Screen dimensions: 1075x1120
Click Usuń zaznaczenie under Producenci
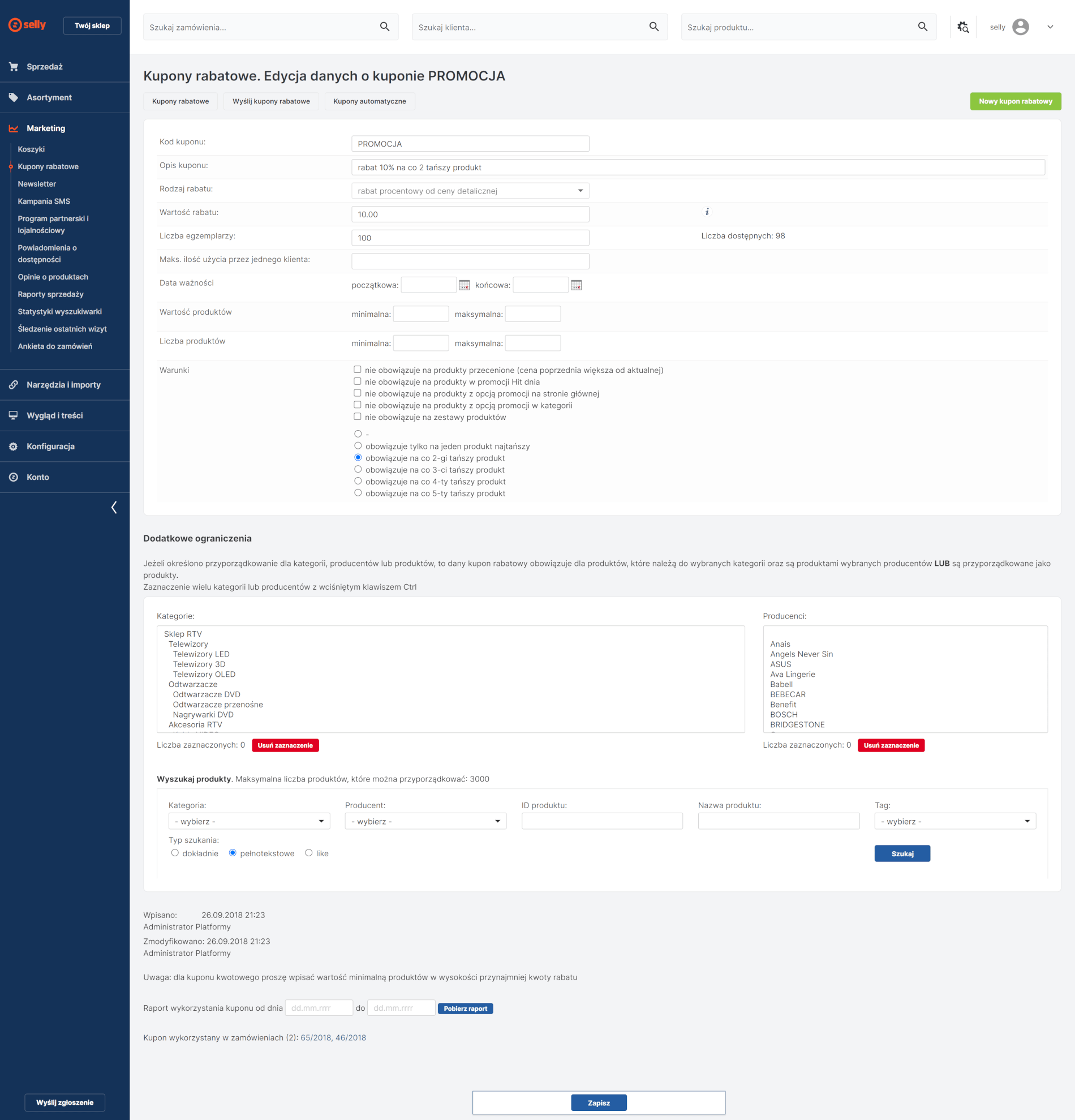891,745
